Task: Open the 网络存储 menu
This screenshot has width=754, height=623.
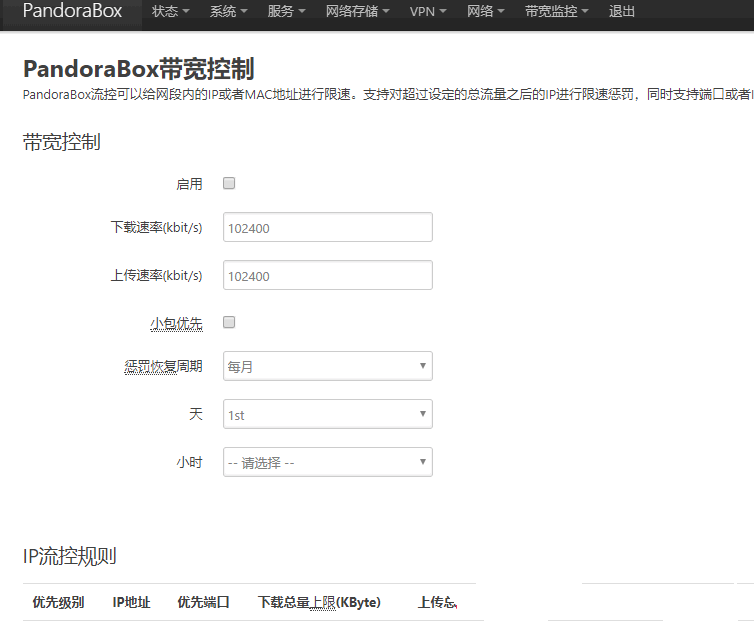Action: click(x=358, y=12)
